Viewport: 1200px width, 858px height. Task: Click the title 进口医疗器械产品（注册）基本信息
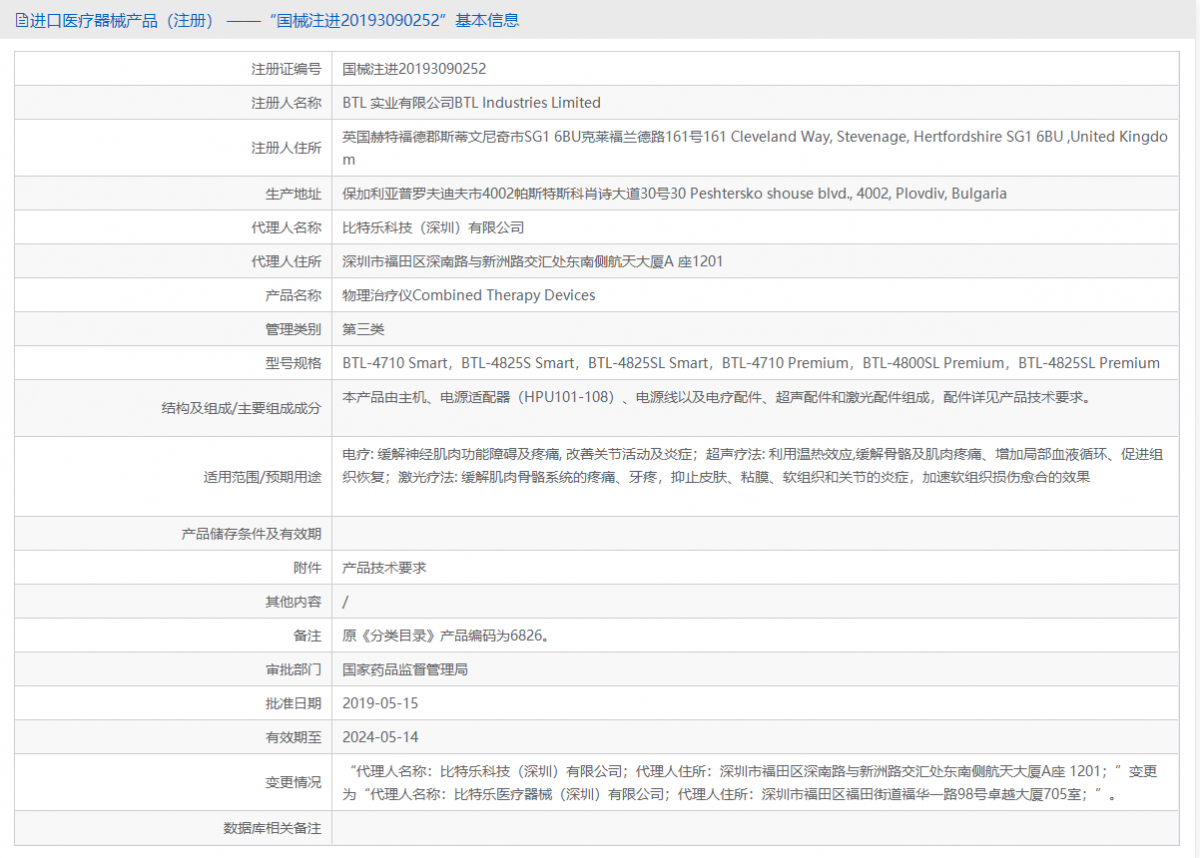click(x=274, y=20)
